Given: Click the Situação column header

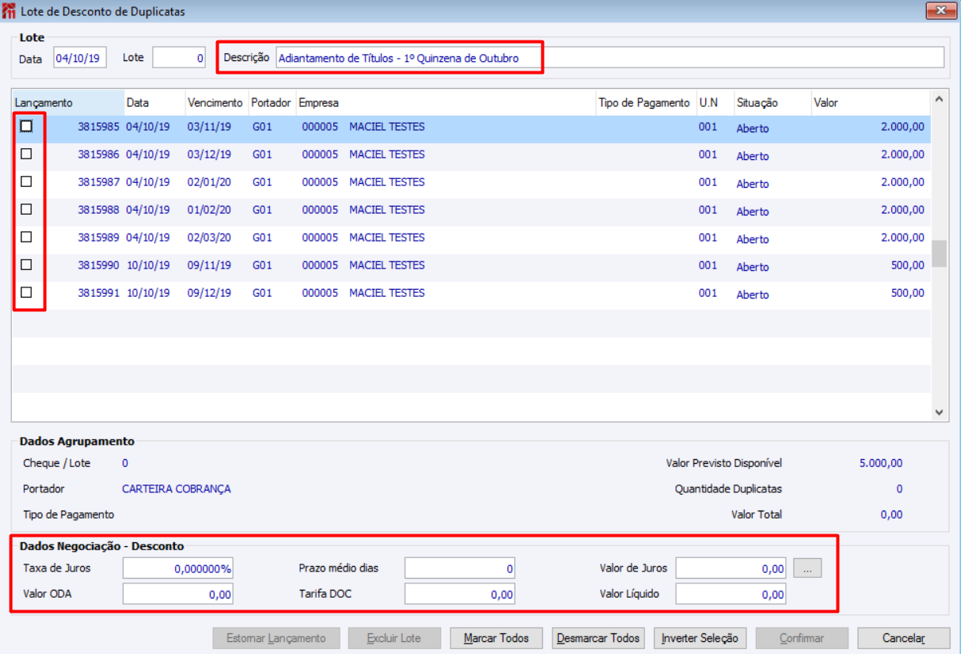Looking at the screenshot, I should [x=772, y=102].
